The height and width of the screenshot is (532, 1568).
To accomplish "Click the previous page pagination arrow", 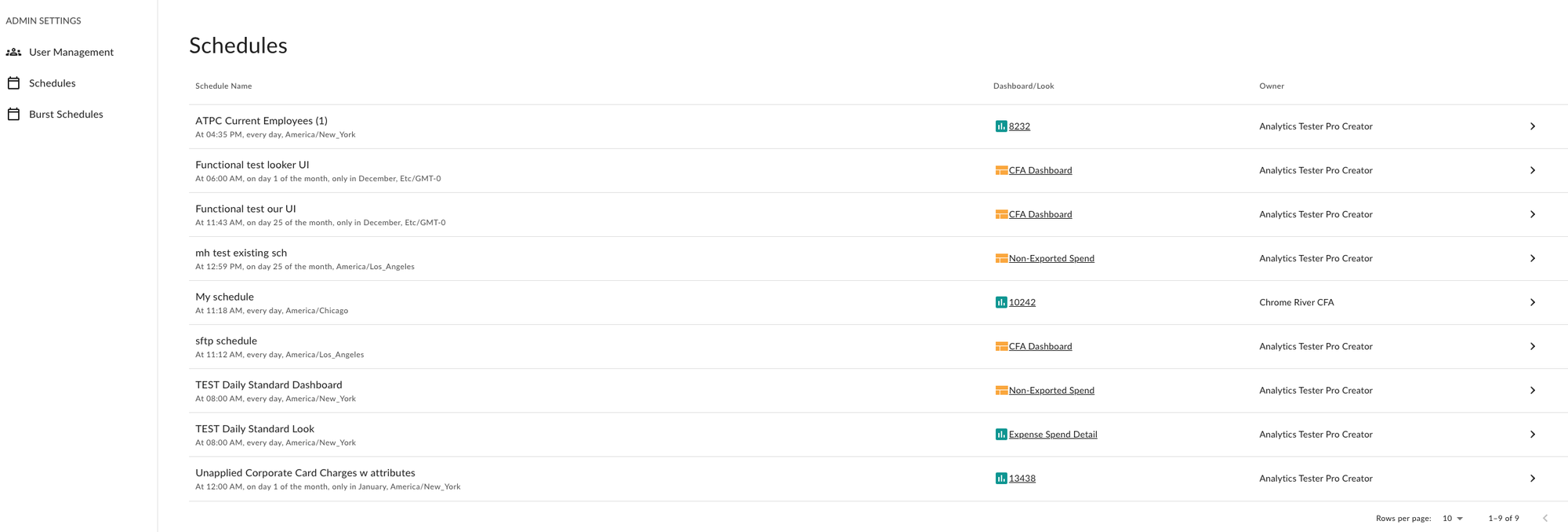I will click(x=1545, y=518).
